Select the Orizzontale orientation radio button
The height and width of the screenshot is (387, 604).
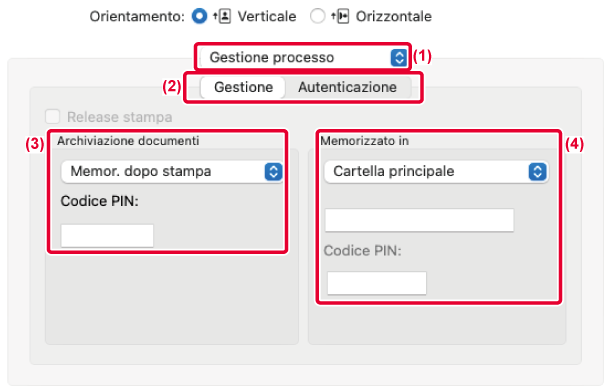tap(317, 16)
